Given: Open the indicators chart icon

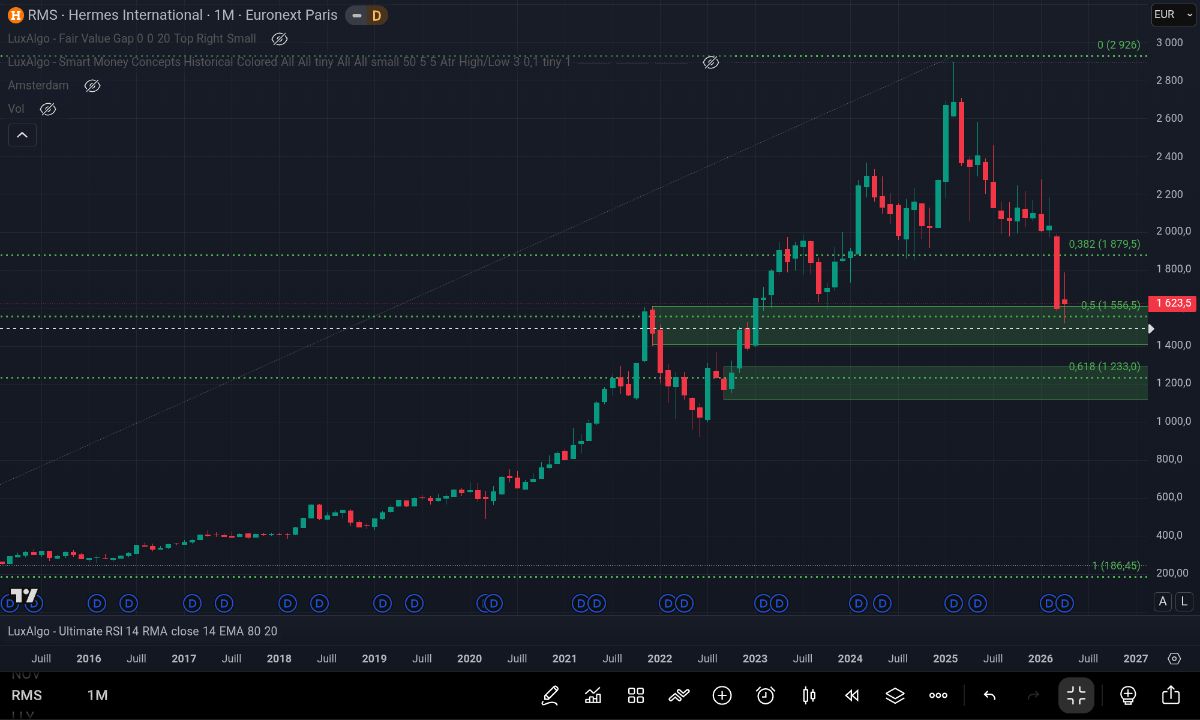Looking at the screenshot, I should pos(593,695).
